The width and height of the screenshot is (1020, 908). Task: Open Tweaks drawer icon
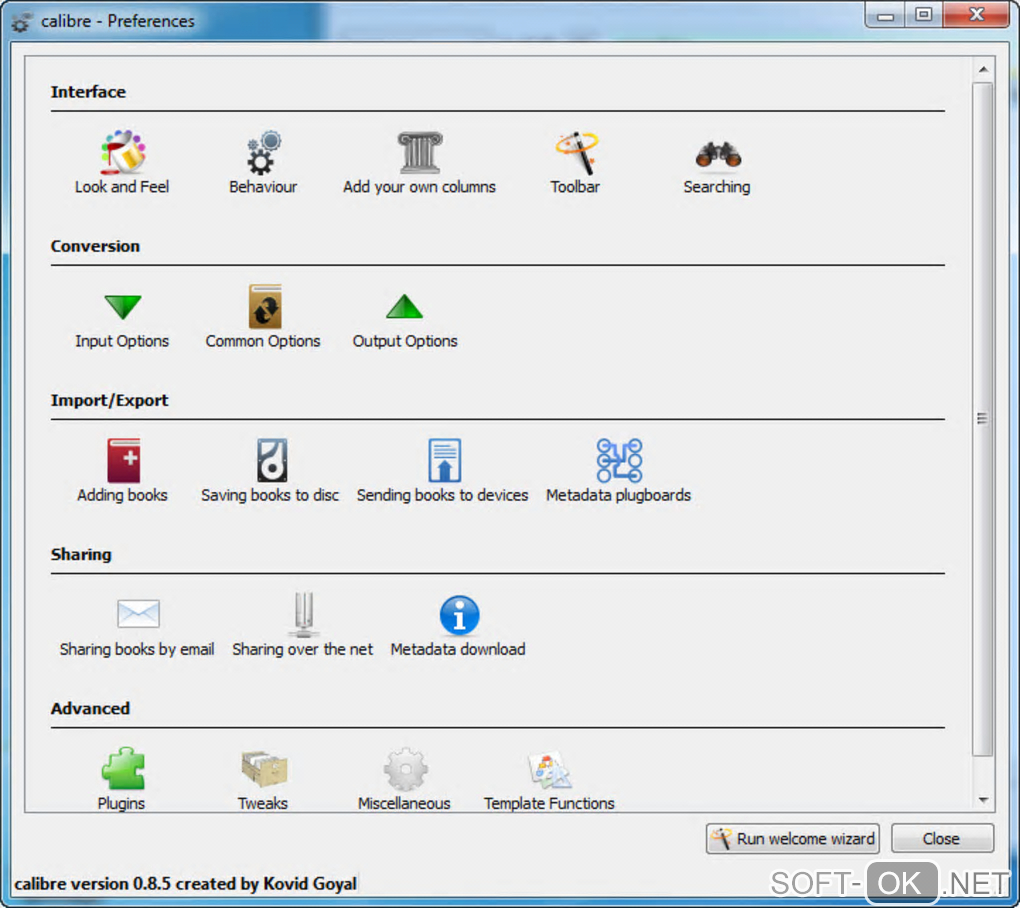click(263, 768)
